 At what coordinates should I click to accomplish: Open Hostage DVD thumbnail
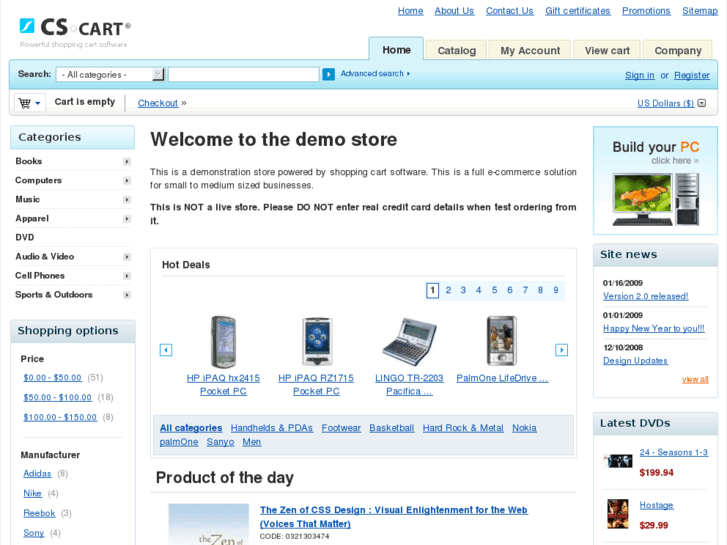click(619, 513)
